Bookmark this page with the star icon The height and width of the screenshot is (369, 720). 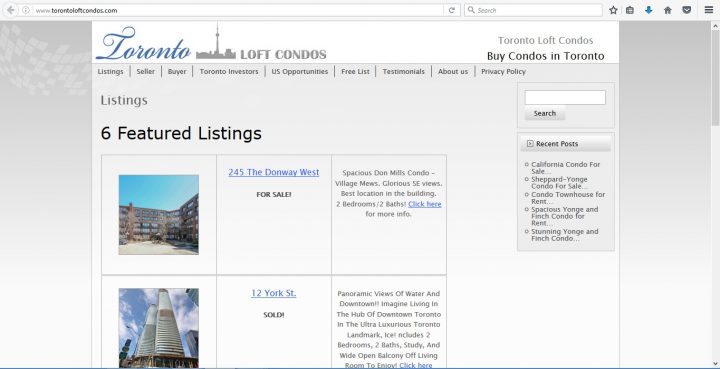click(x=613, y=10)
